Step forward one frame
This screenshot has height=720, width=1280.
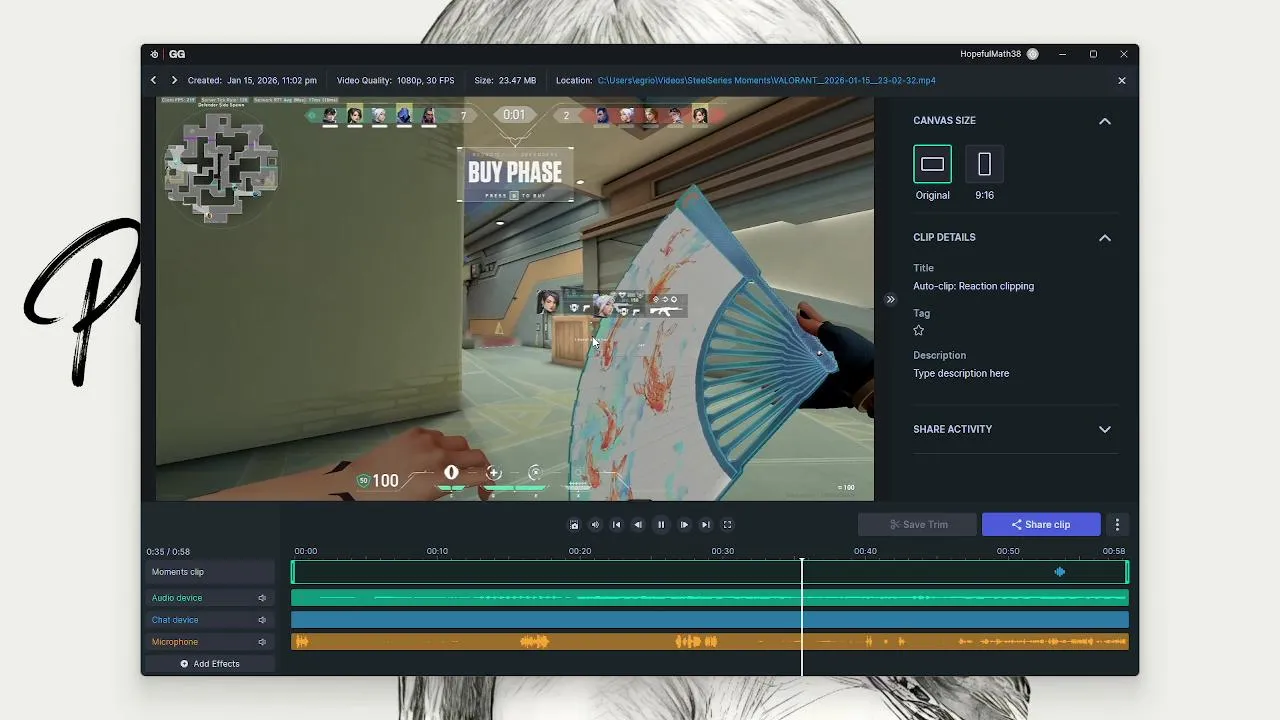point(684,524)
